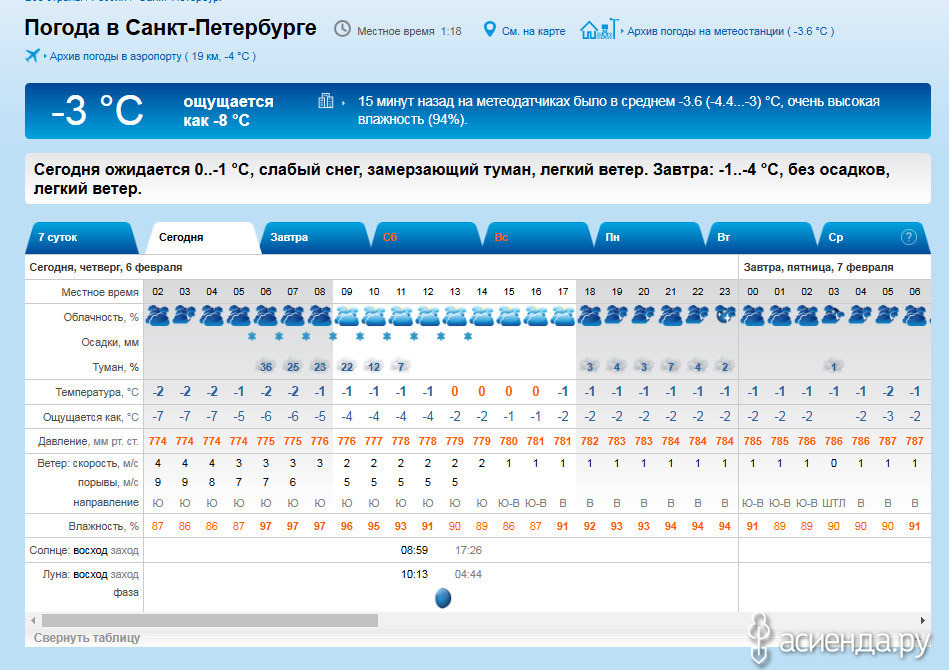
Task: Click the clock icon beside Местное время
Action: tap(342, 29)
